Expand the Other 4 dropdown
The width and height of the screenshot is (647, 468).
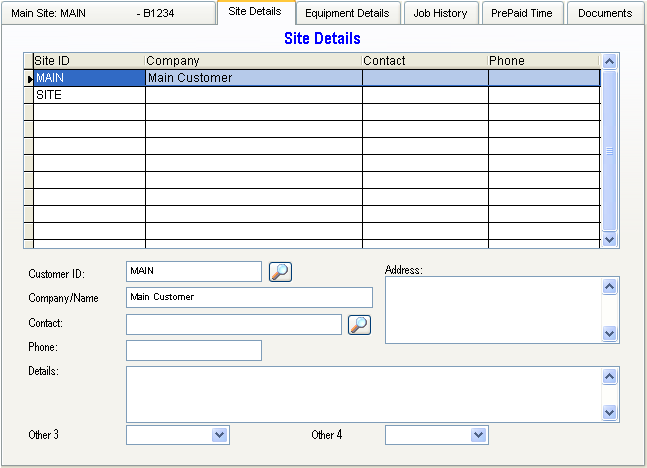coord(478,435)
